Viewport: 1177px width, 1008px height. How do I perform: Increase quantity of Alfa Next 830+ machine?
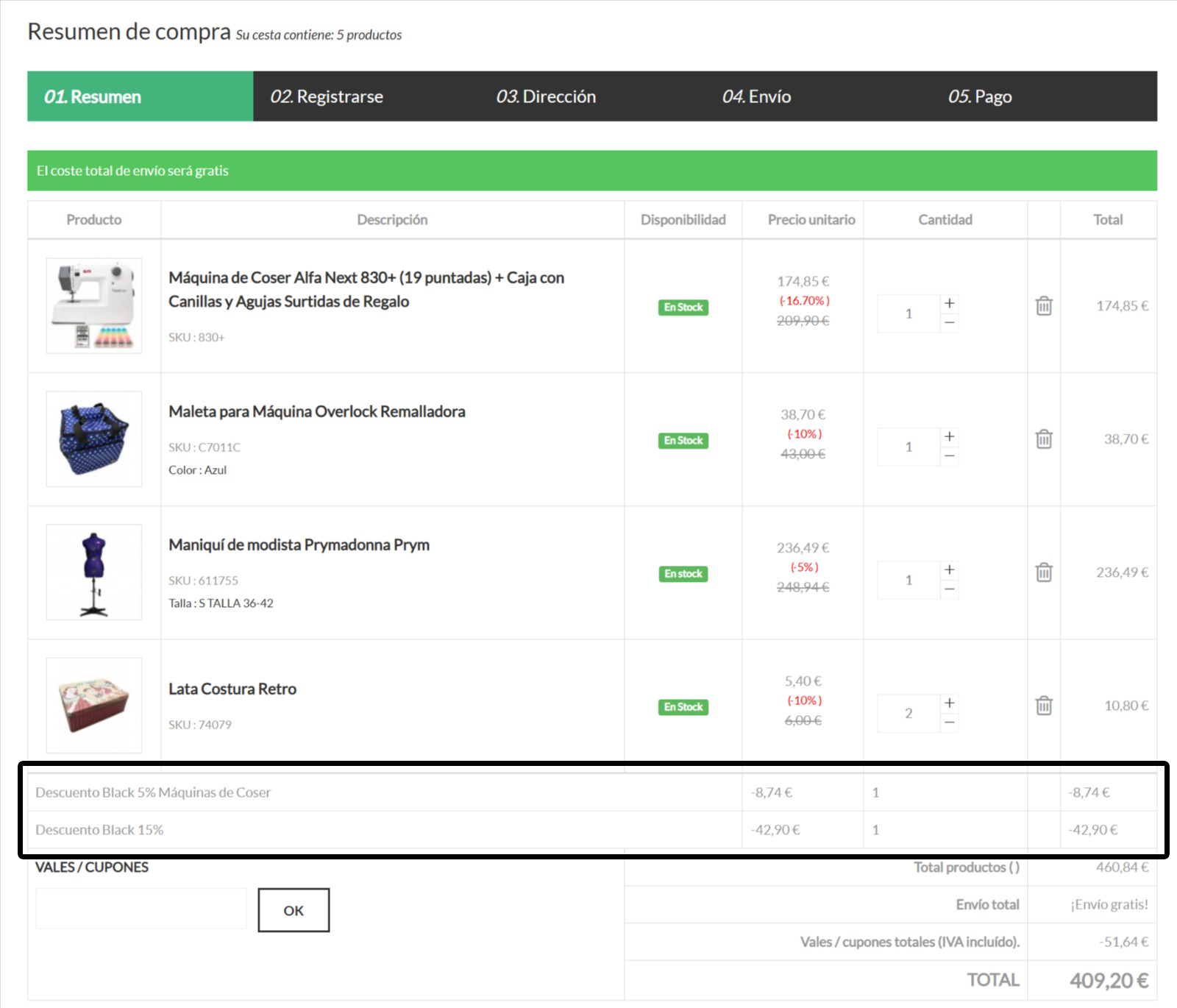tap(950, 303)
